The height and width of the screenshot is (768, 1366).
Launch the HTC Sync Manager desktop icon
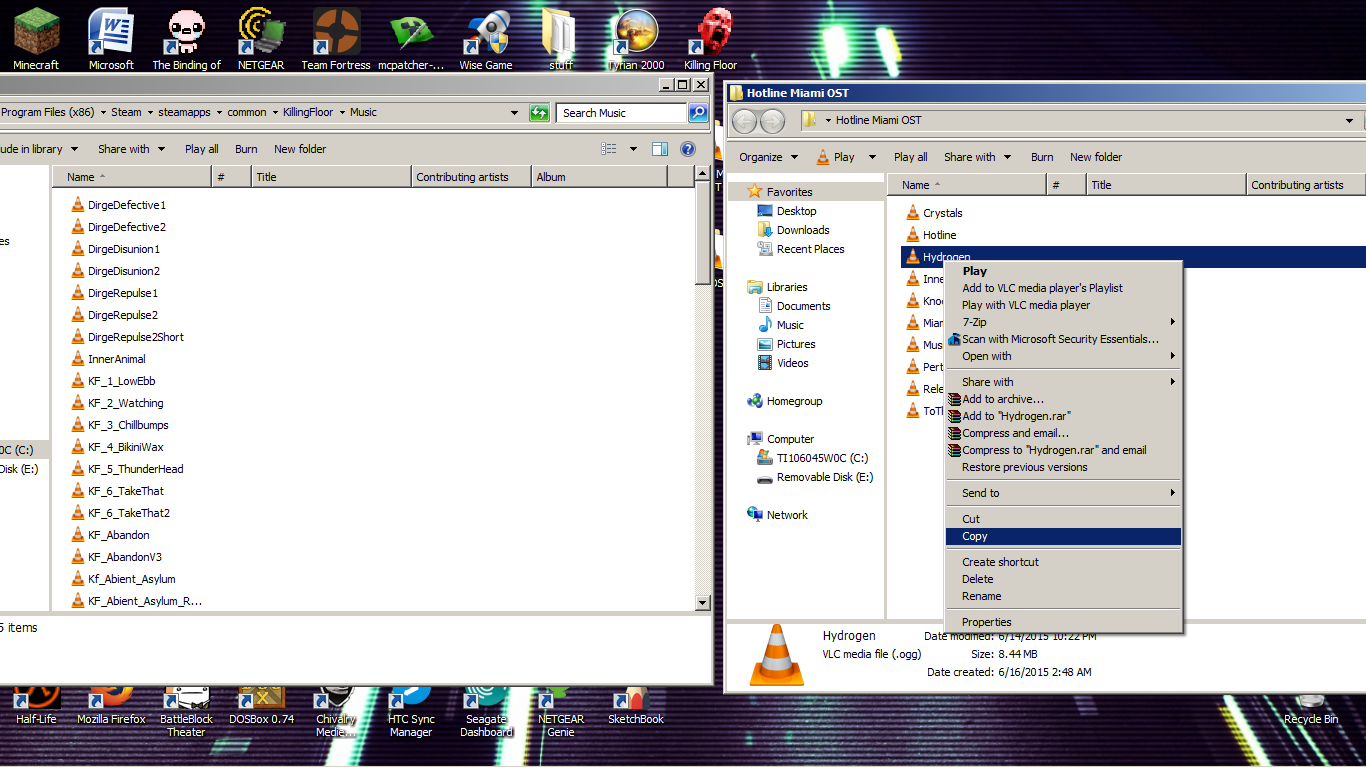[x=411, y=712]
